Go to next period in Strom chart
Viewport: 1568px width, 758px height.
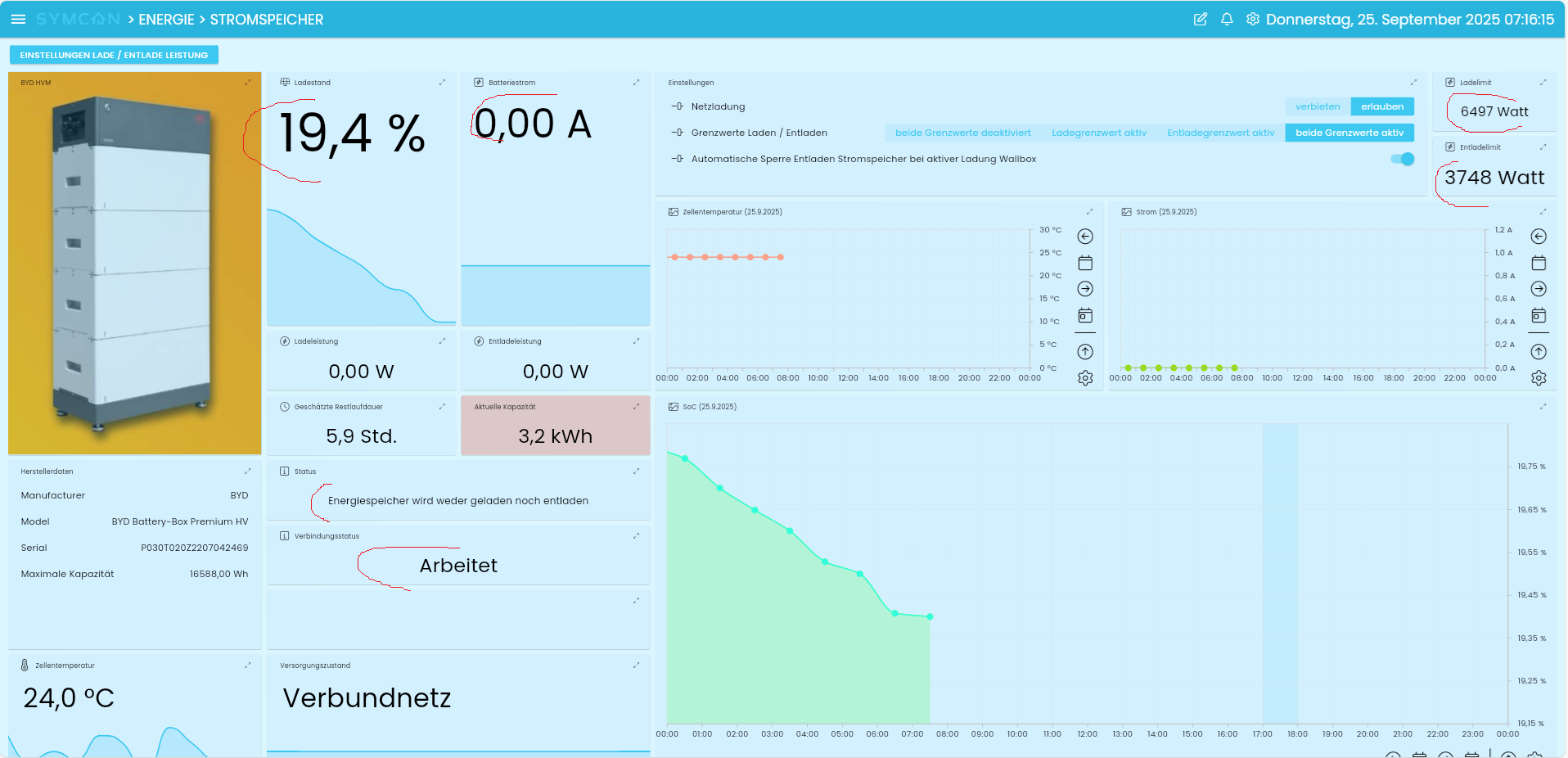[1539, 289]
